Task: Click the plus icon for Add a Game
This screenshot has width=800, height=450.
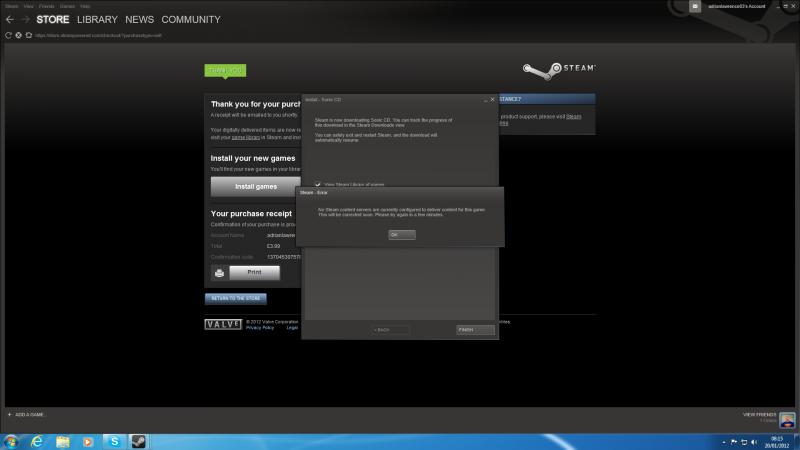Action: 9,414
